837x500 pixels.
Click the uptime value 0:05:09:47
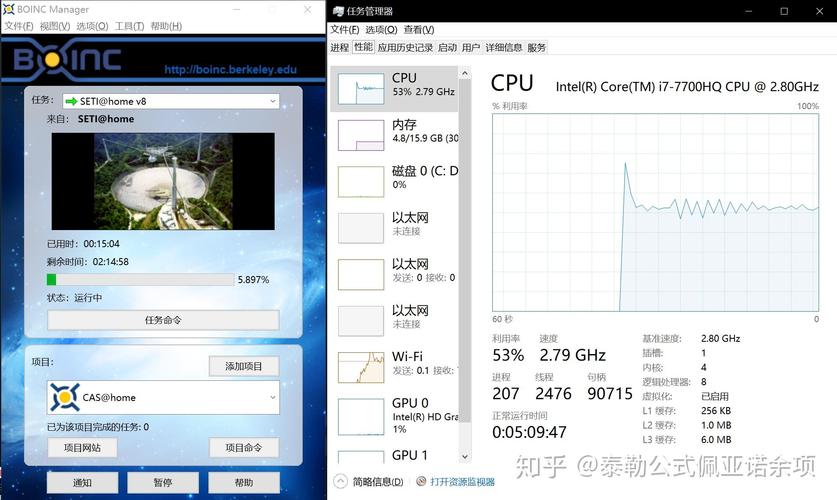530,432
